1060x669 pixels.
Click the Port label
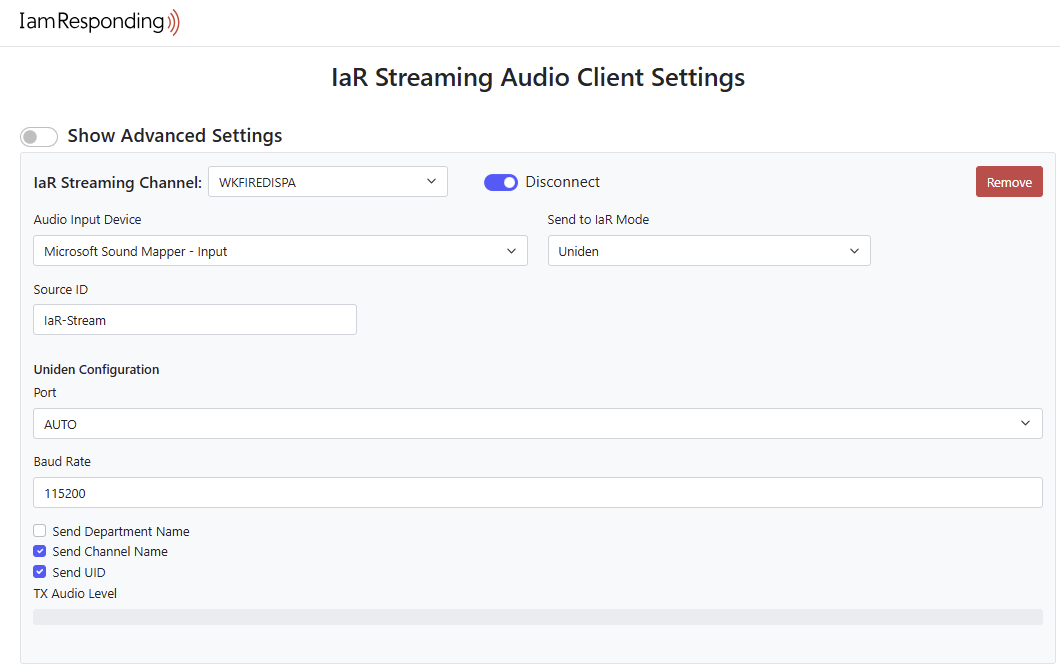click(x=45, y=393)
